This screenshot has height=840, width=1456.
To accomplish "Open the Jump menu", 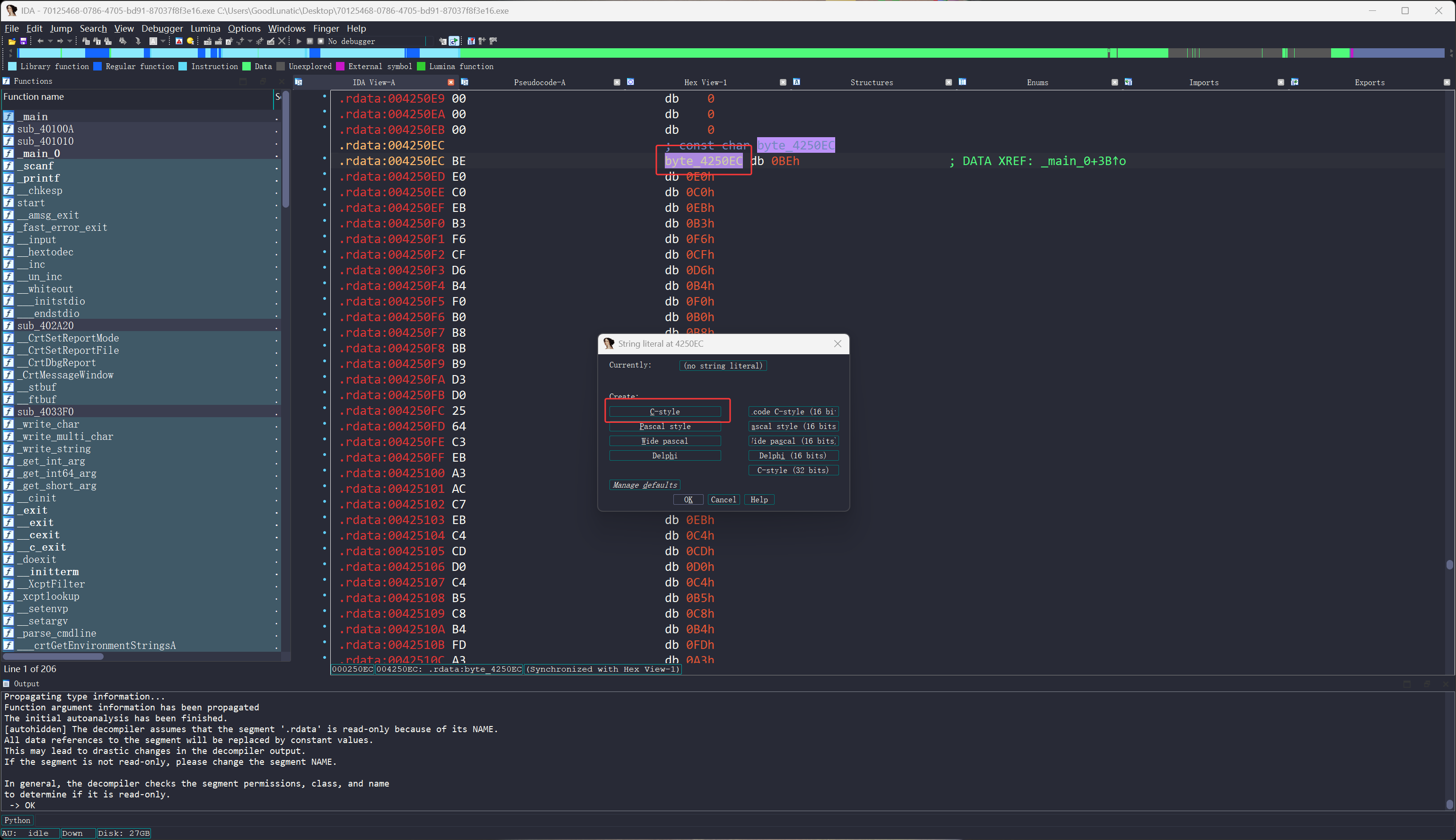I will 61,28.
